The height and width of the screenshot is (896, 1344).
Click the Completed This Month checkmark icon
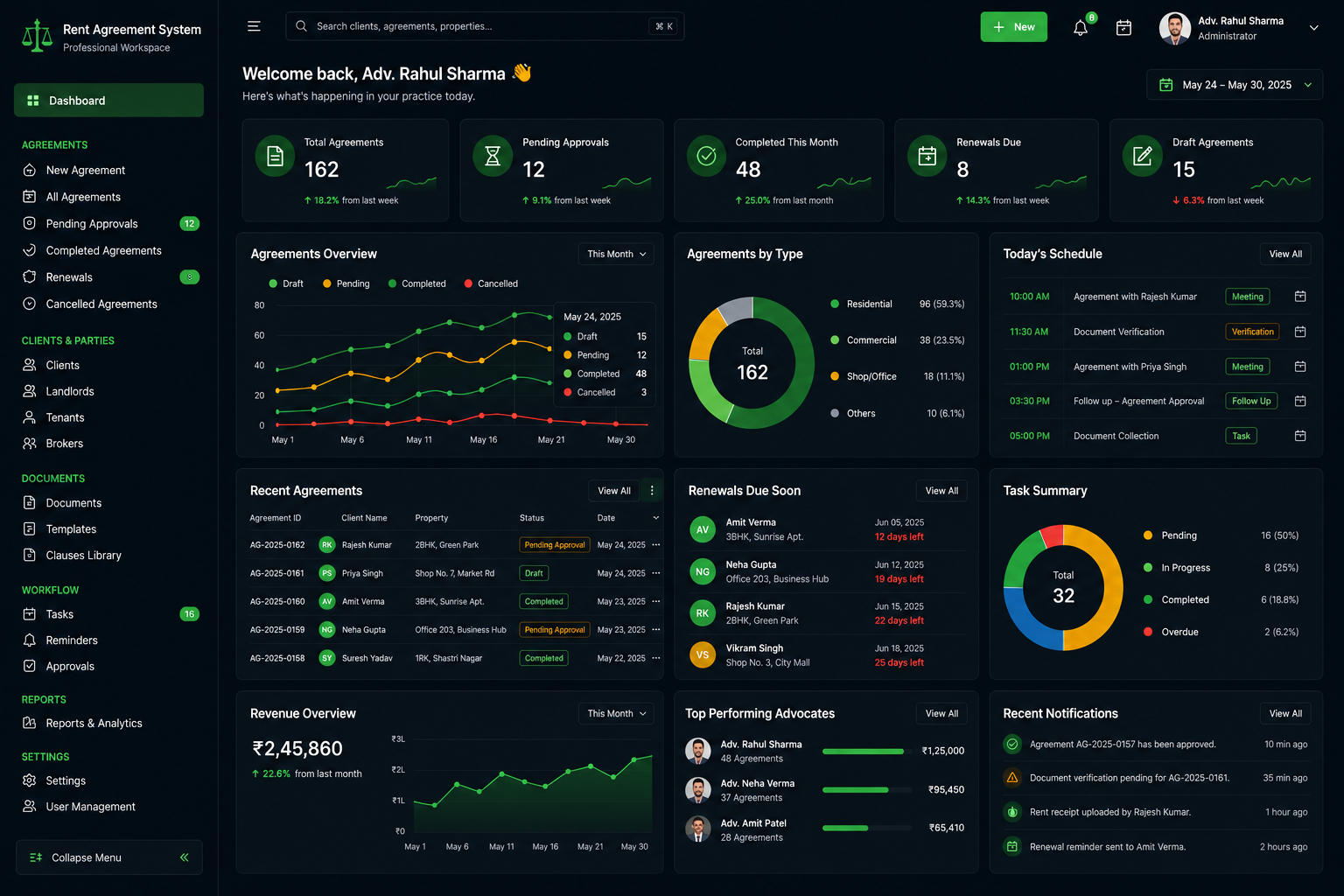[x=706, y=157]
